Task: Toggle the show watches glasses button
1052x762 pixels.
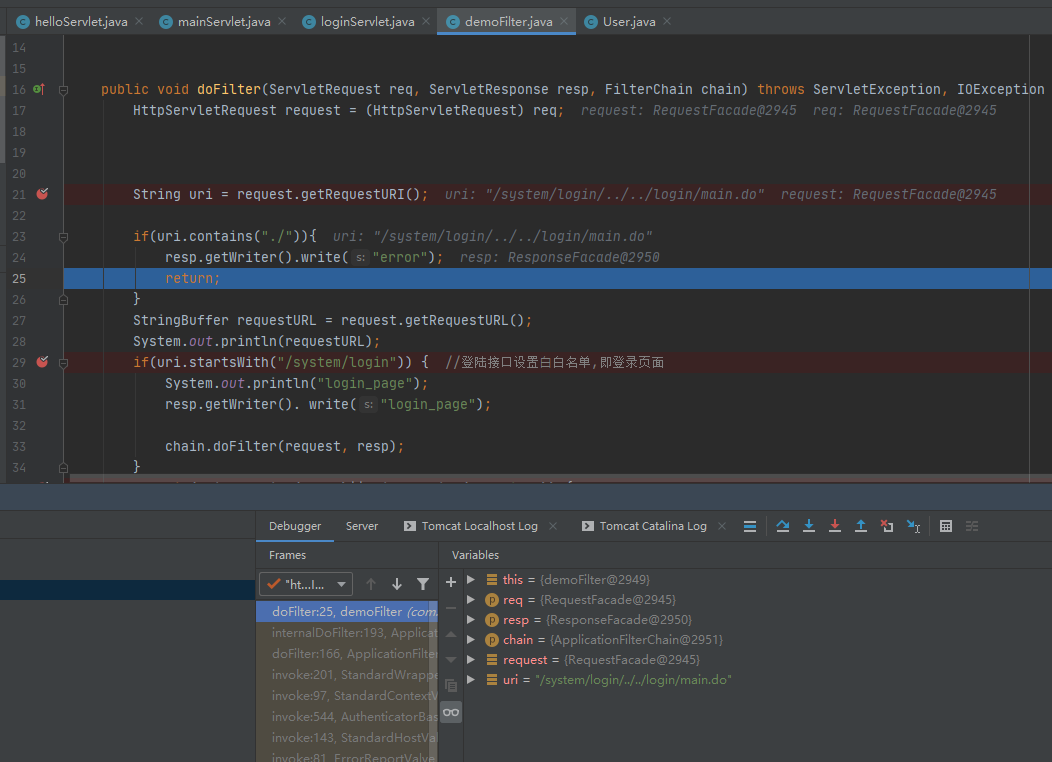Action: point(451,712)
